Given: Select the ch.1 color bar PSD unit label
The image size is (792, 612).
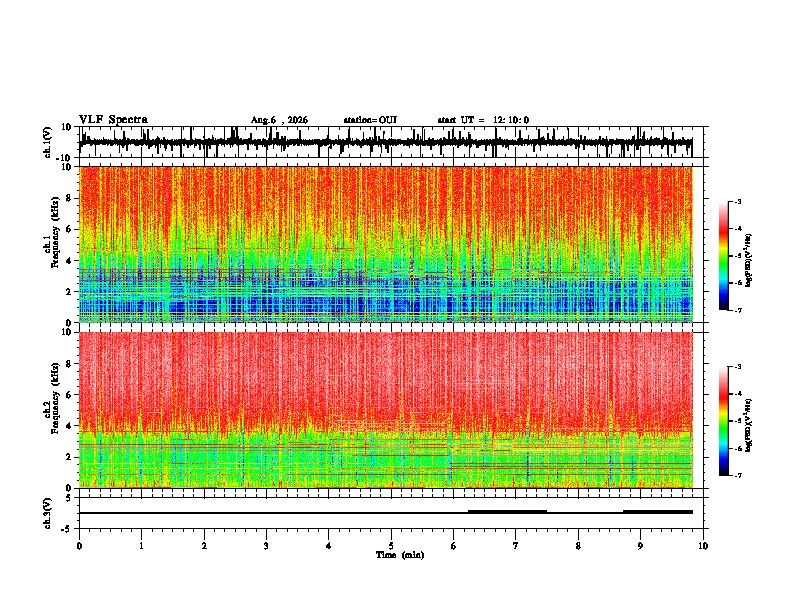Looking at the screenshot, I should point(749,261).
